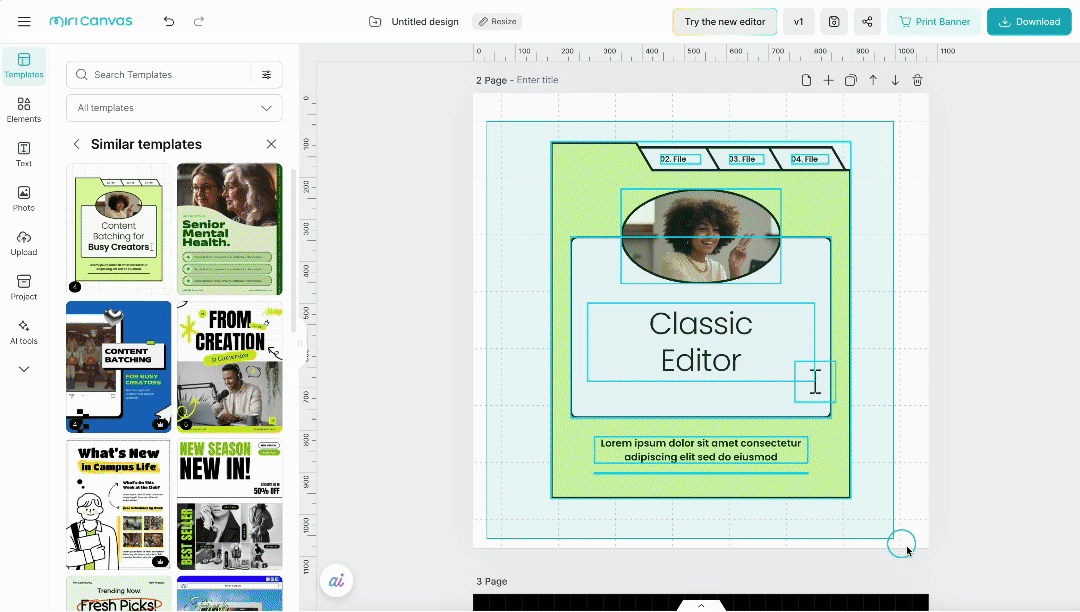Image resolution: width=1080 pixels, height=612 pixels.
Task: Open the Elements sidebar tab
Action: (x=24, y=110)
